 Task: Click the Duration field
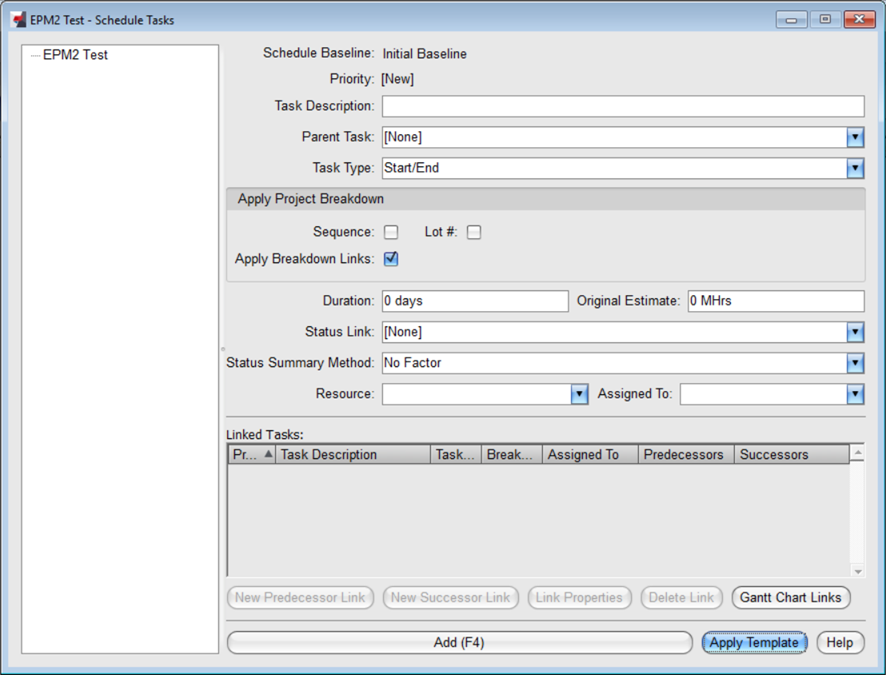(x=474, y=301)
